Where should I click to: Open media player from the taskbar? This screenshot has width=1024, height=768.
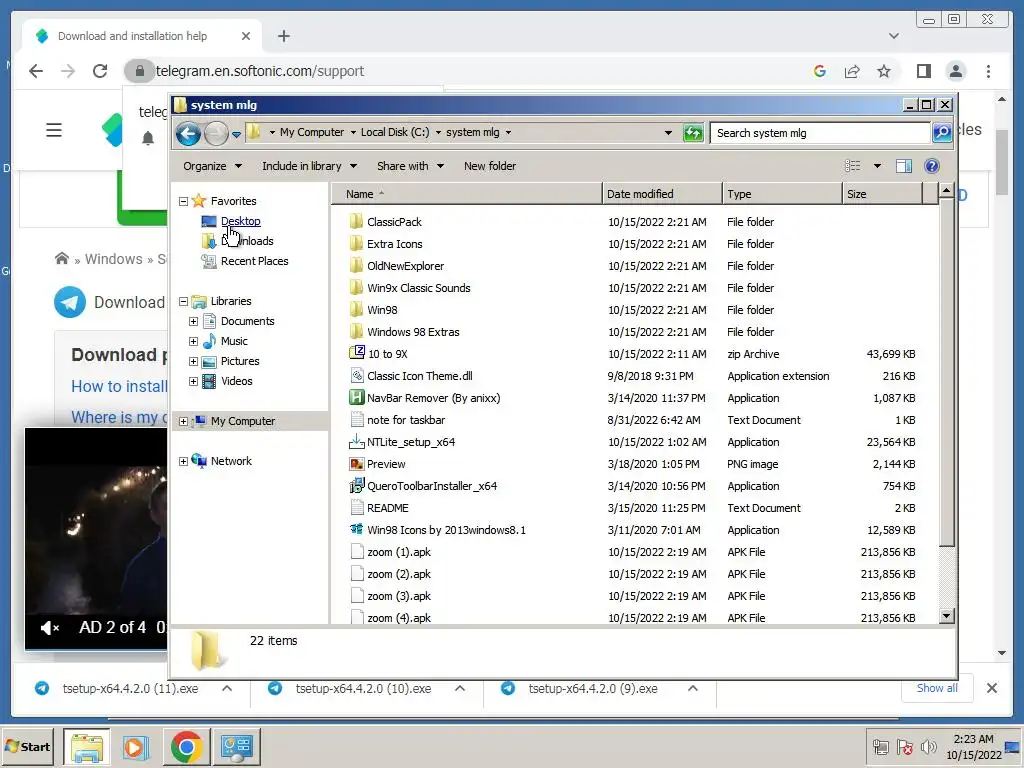pyautogui.click(x=136, y=746)
